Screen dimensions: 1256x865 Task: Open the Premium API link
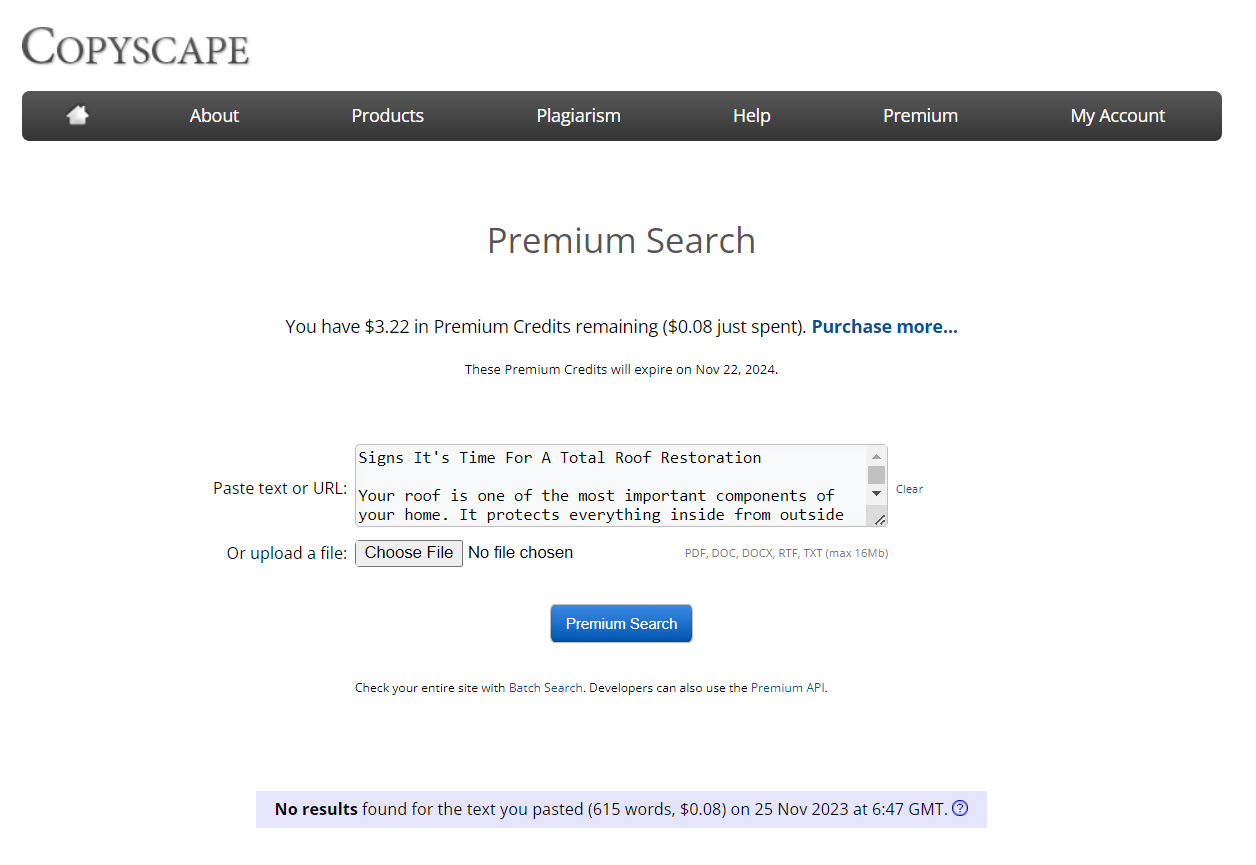787,688
